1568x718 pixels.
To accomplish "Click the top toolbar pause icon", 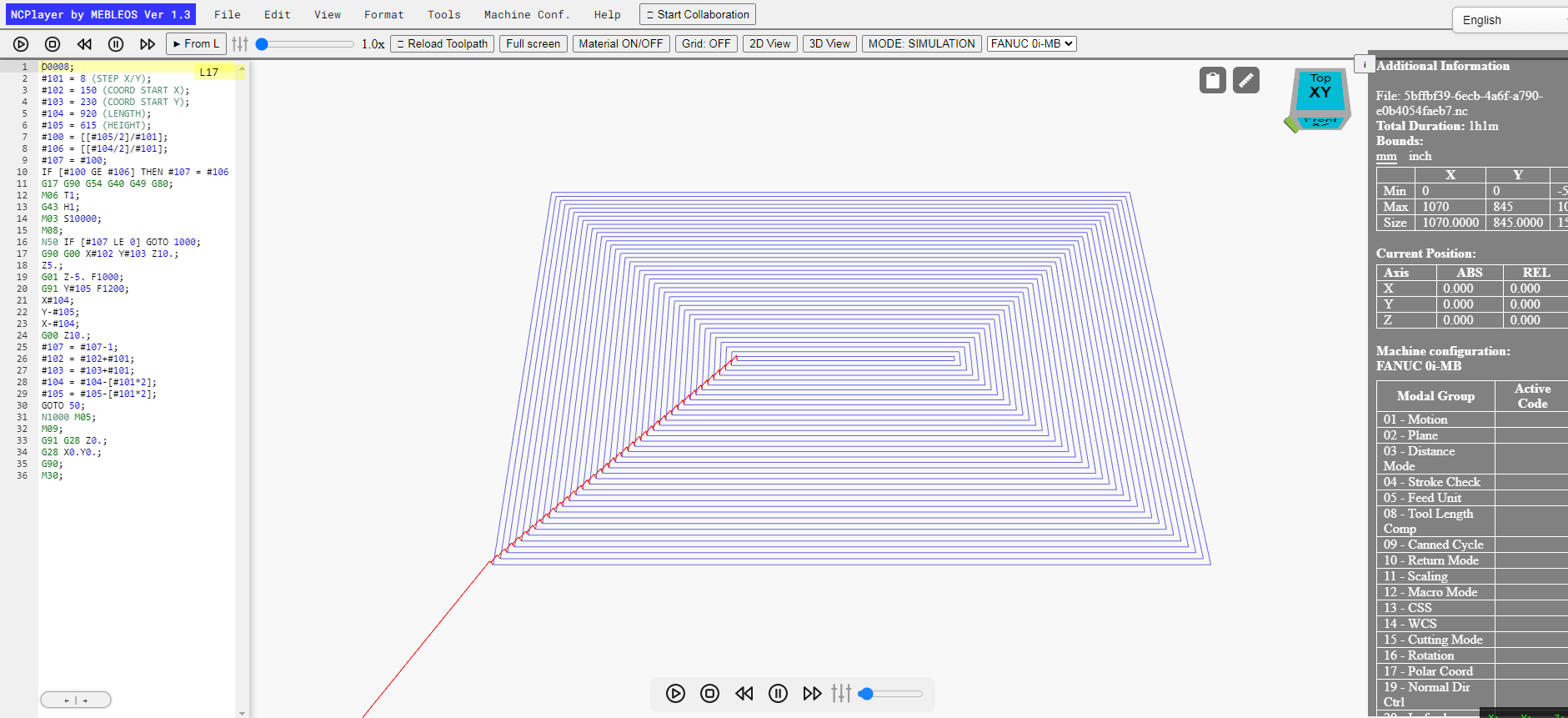I will coord(116,44).
